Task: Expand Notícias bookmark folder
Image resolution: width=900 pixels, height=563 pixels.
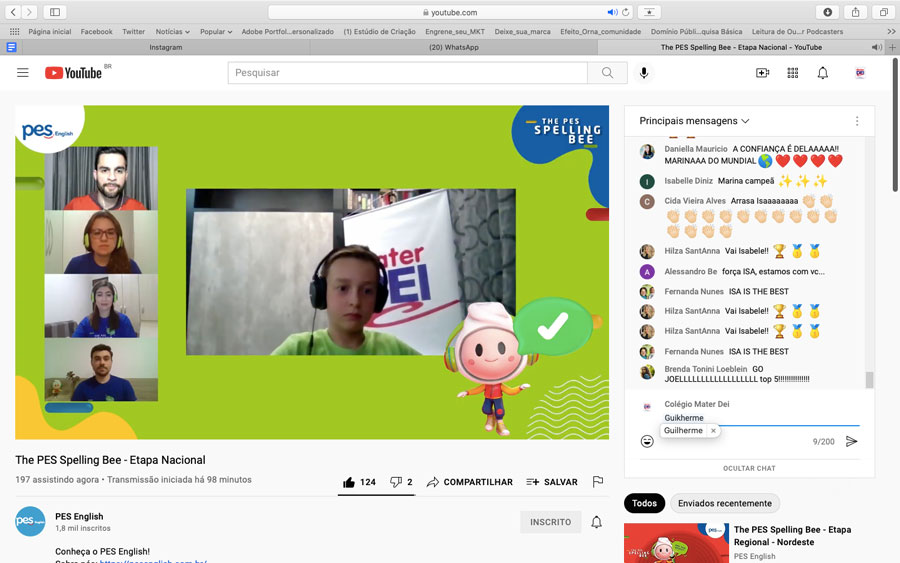Action: pos(172,32)
